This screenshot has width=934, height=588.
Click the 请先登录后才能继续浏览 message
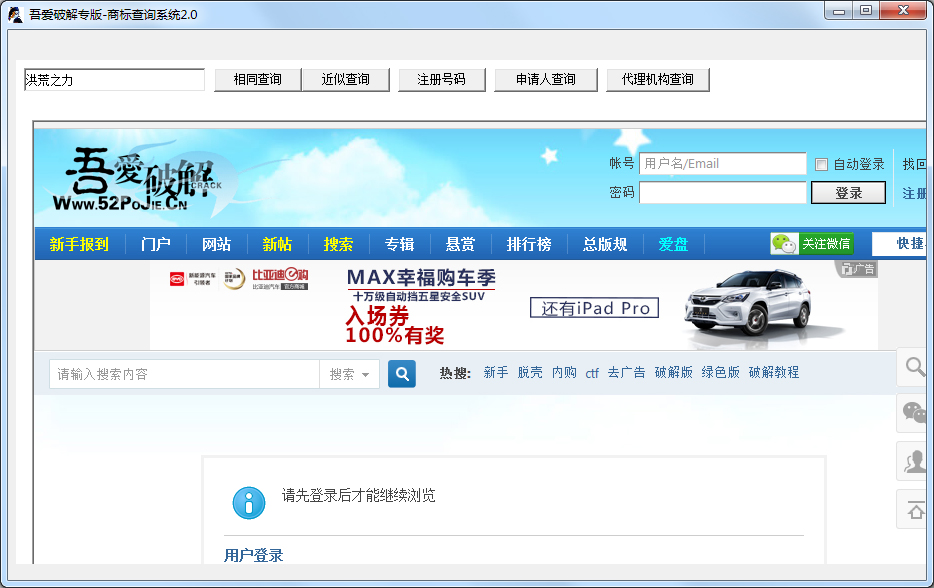pos(359,496)
